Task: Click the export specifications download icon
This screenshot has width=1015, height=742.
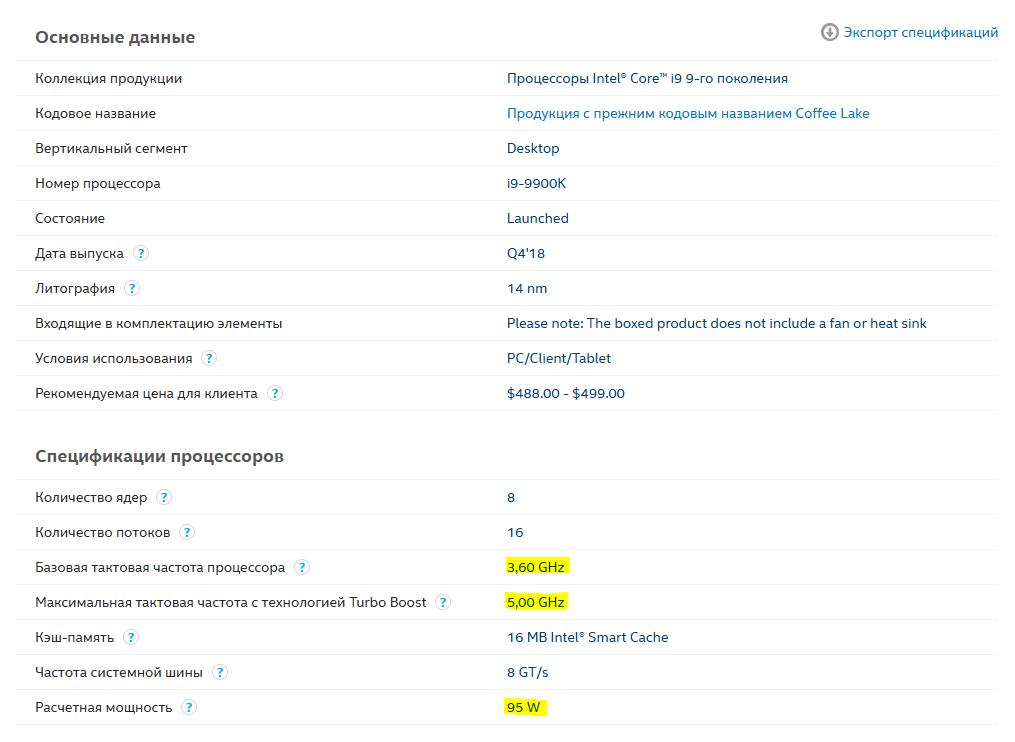Action: click(829, 32)
